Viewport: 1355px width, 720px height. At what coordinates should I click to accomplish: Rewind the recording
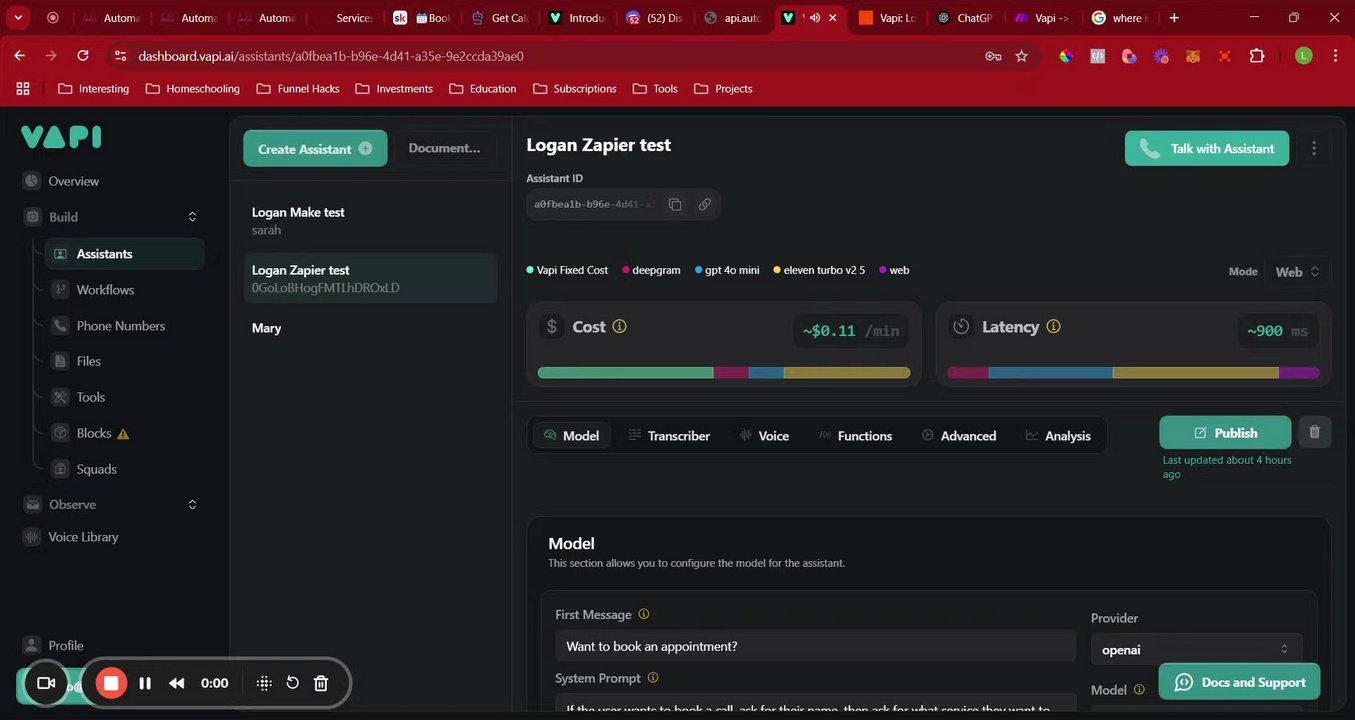tap(177, 683)
